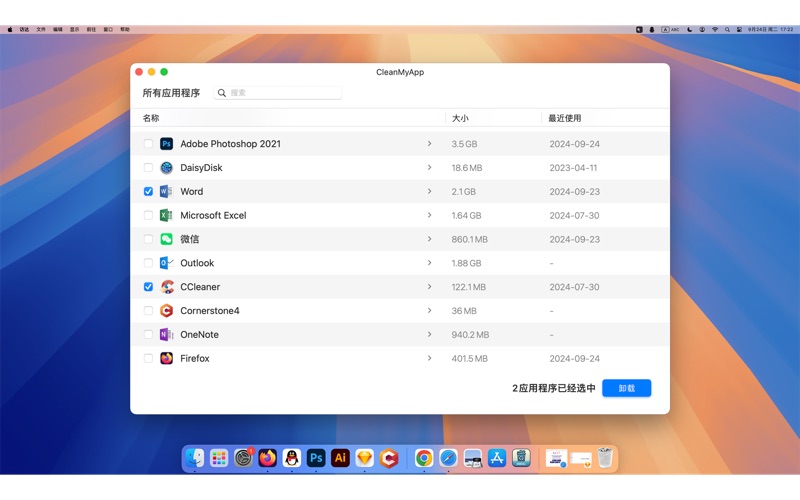Open Google Chrome from the Dock
This screenshot has height=500, width=800.
click(x=424, y=458)
